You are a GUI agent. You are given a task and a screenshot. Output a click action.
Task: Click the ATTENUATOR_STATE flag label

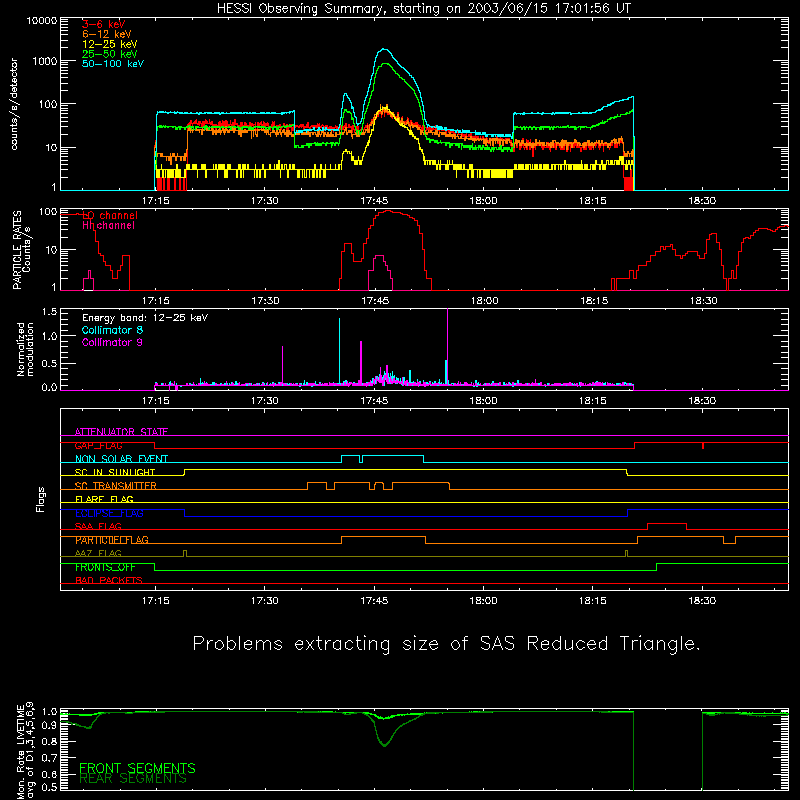[x=121, y=432]
